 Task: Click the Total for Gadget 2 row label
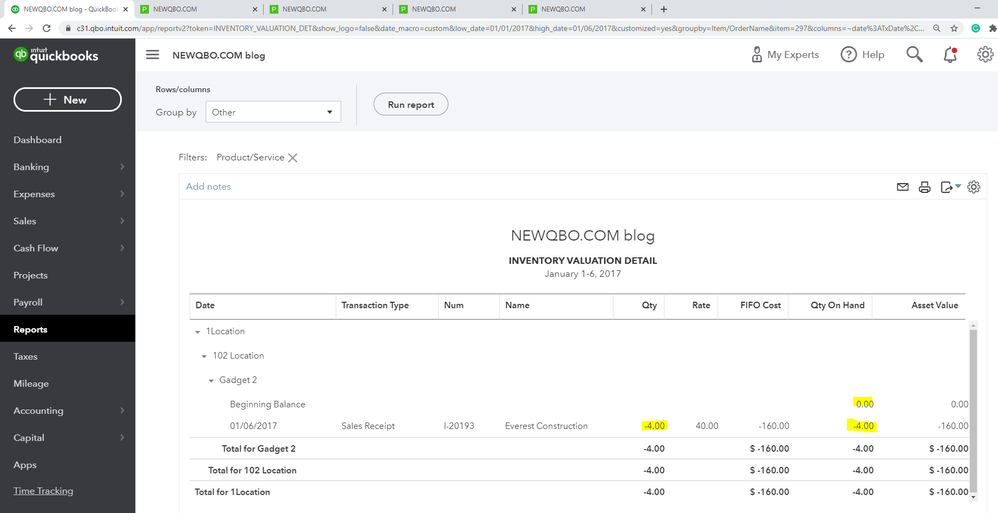[x=258, y=449]
